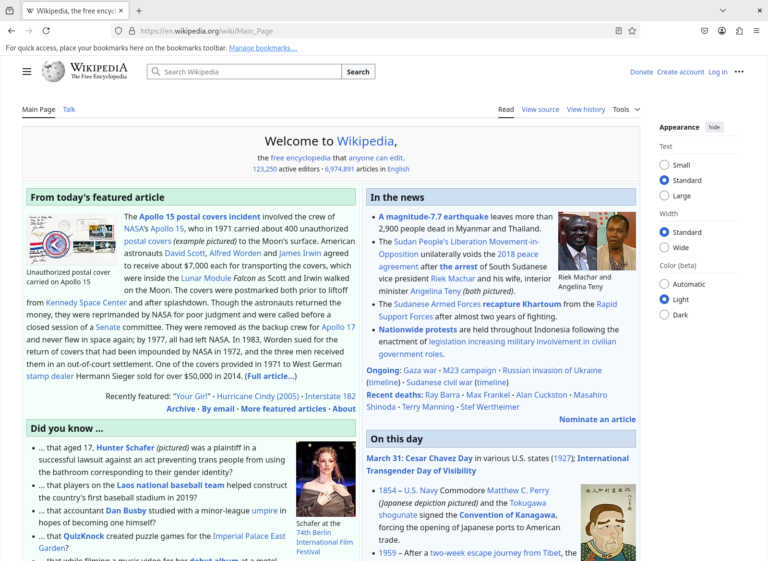Open the Pocket save icon

[704, 31]
